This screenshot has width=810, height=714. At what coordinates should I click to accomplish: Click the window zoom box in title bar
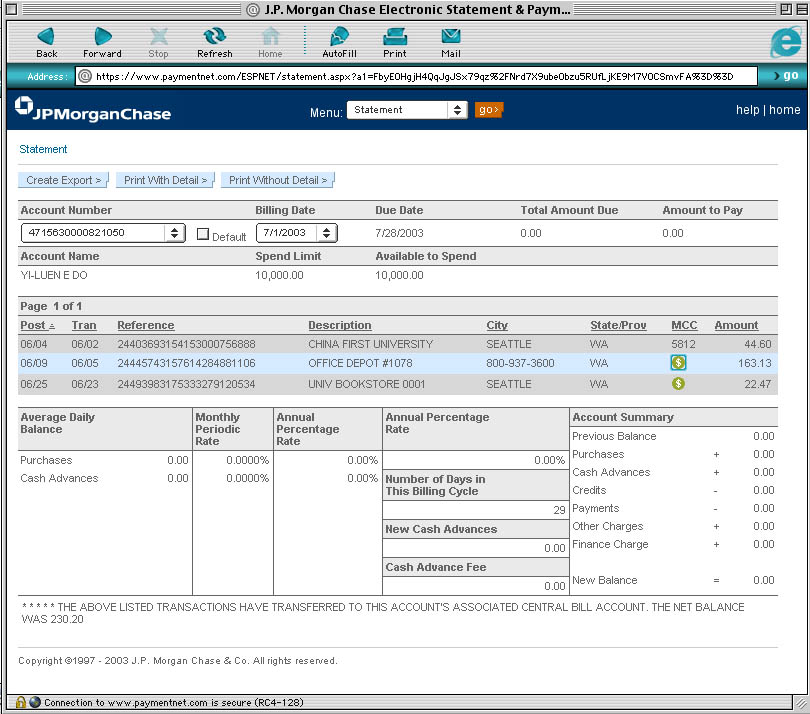[786, 9]
